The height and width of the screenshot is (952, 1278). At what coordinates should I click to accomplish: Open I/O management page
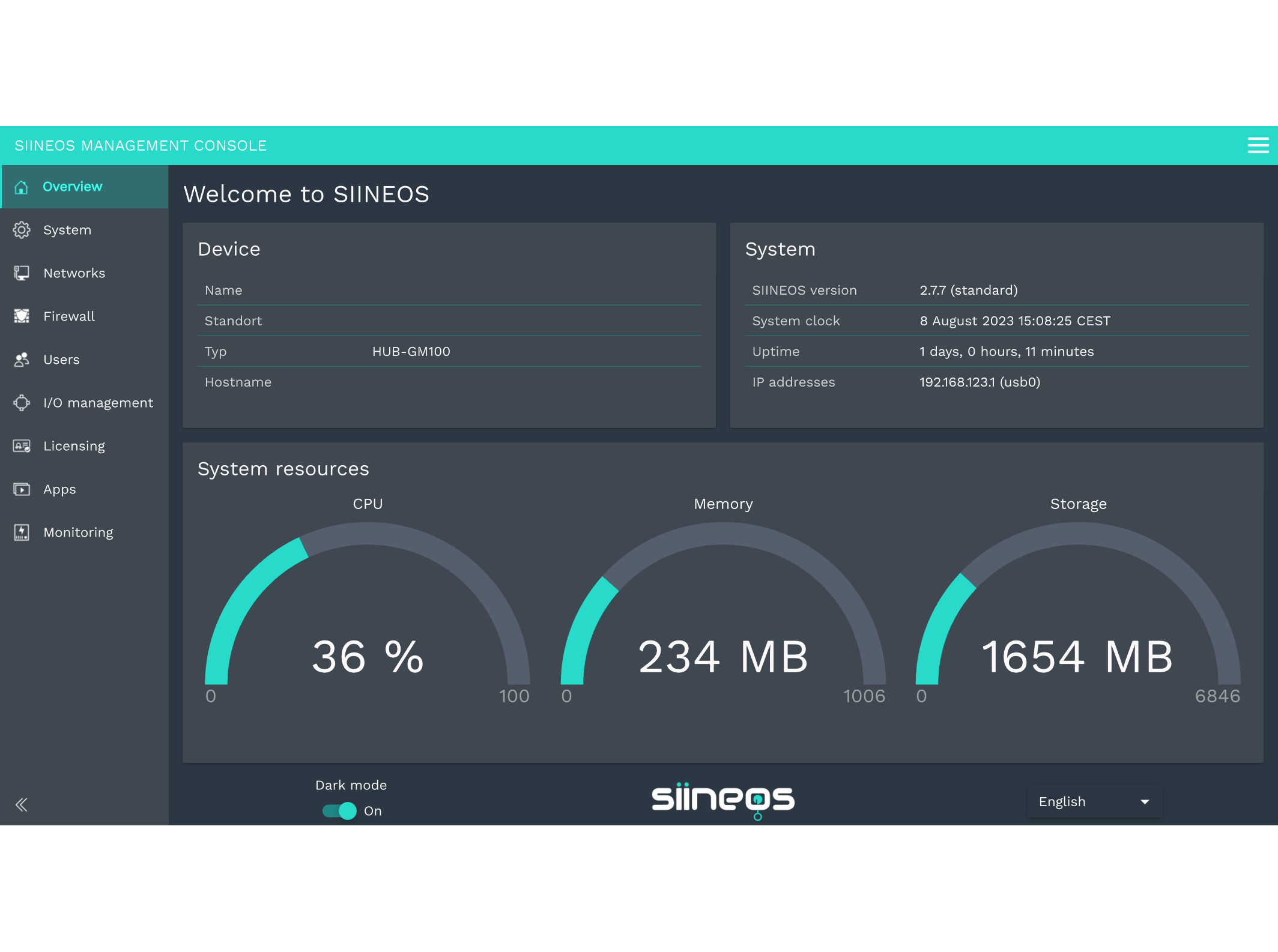click(85, 403)
